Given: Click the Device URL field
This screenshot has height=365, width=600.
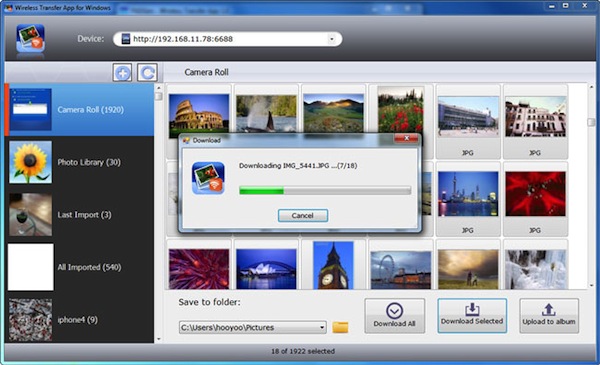Looking at the screenshot, I should pyautogui.click(x=227, y=39).
